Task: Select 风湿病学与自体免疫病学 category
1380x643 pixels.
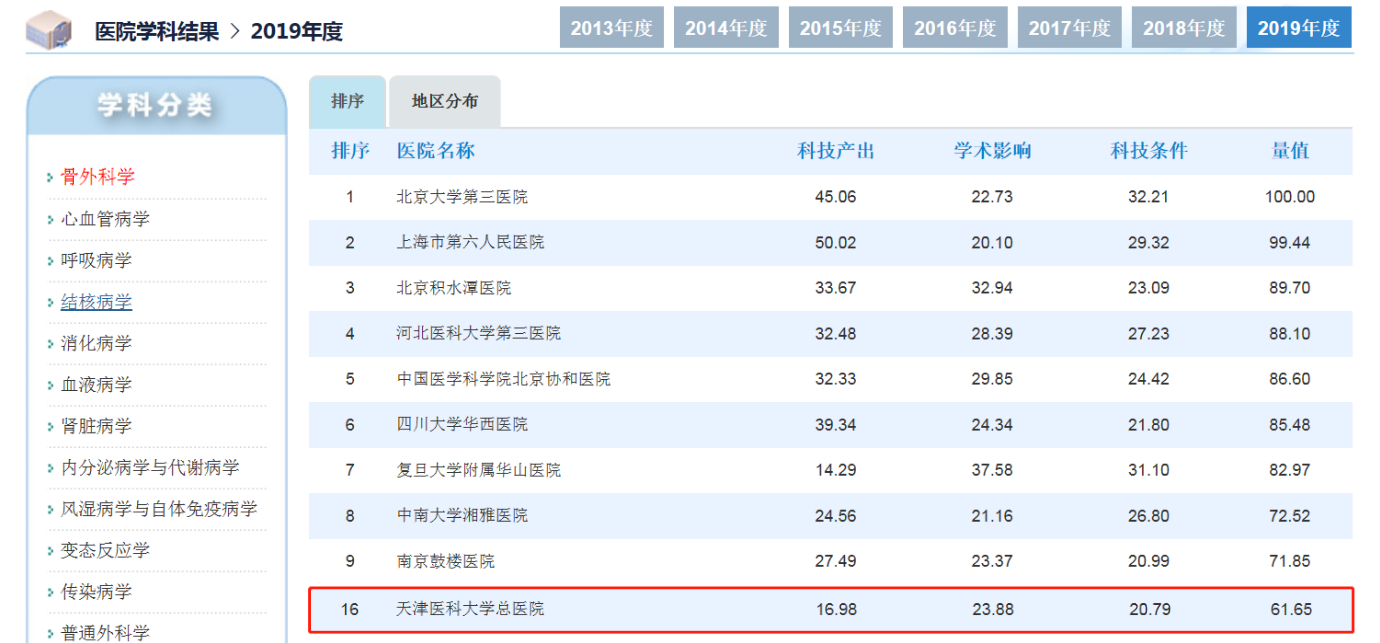Action: click(x=159, y=509)
